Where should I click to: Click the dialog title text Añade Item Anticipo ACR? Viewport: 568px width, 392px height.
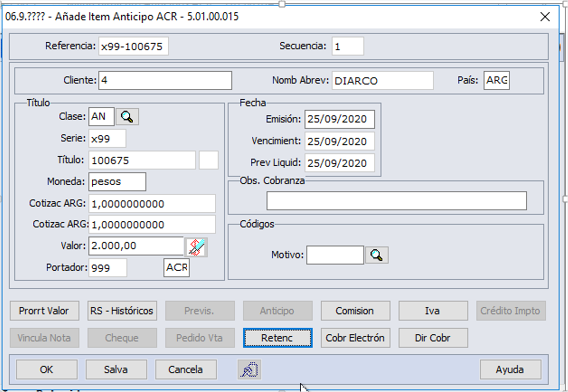pyautogui.click(x=116, y=17)
